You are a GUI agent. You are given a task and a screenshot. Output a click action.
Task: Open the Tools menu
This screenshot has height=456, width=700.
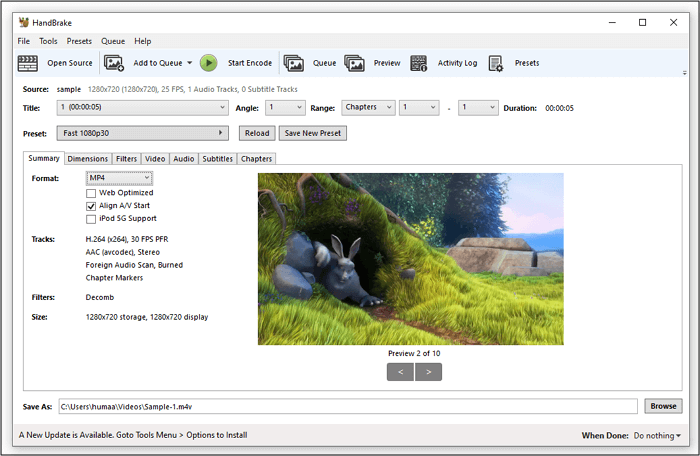pos(48,41)
